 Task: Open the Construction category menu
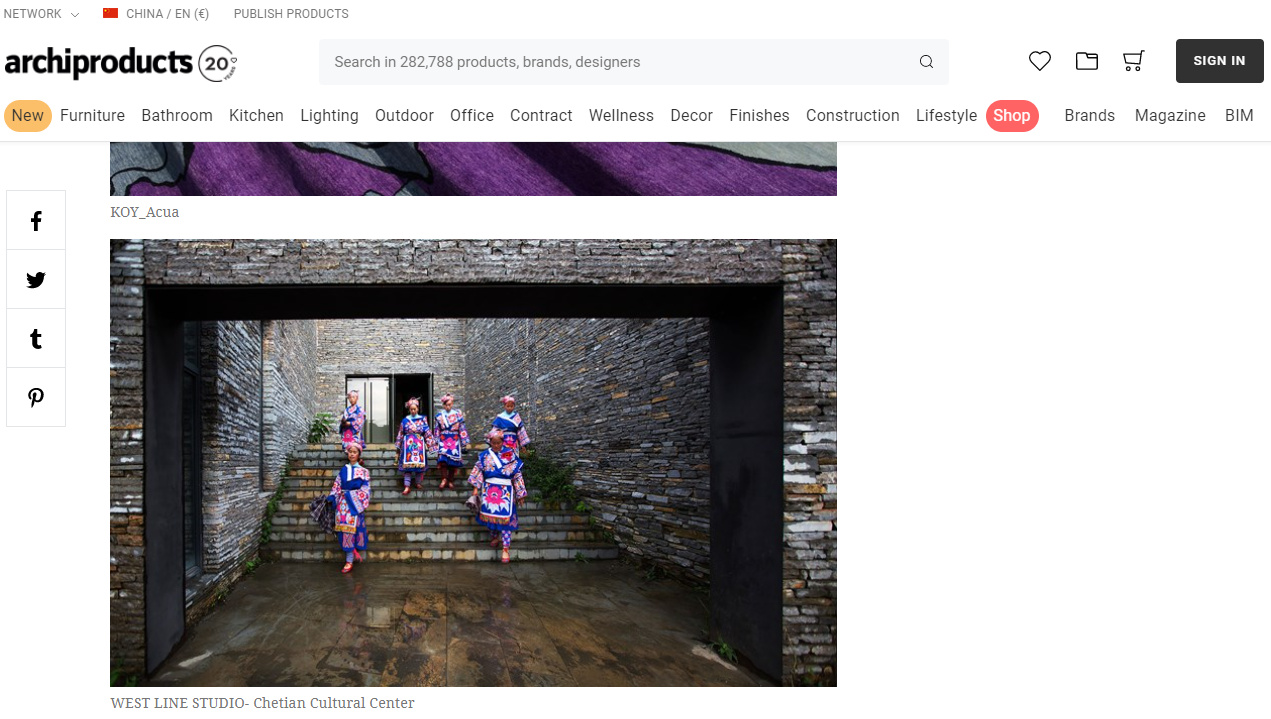[x=853, y=116]
